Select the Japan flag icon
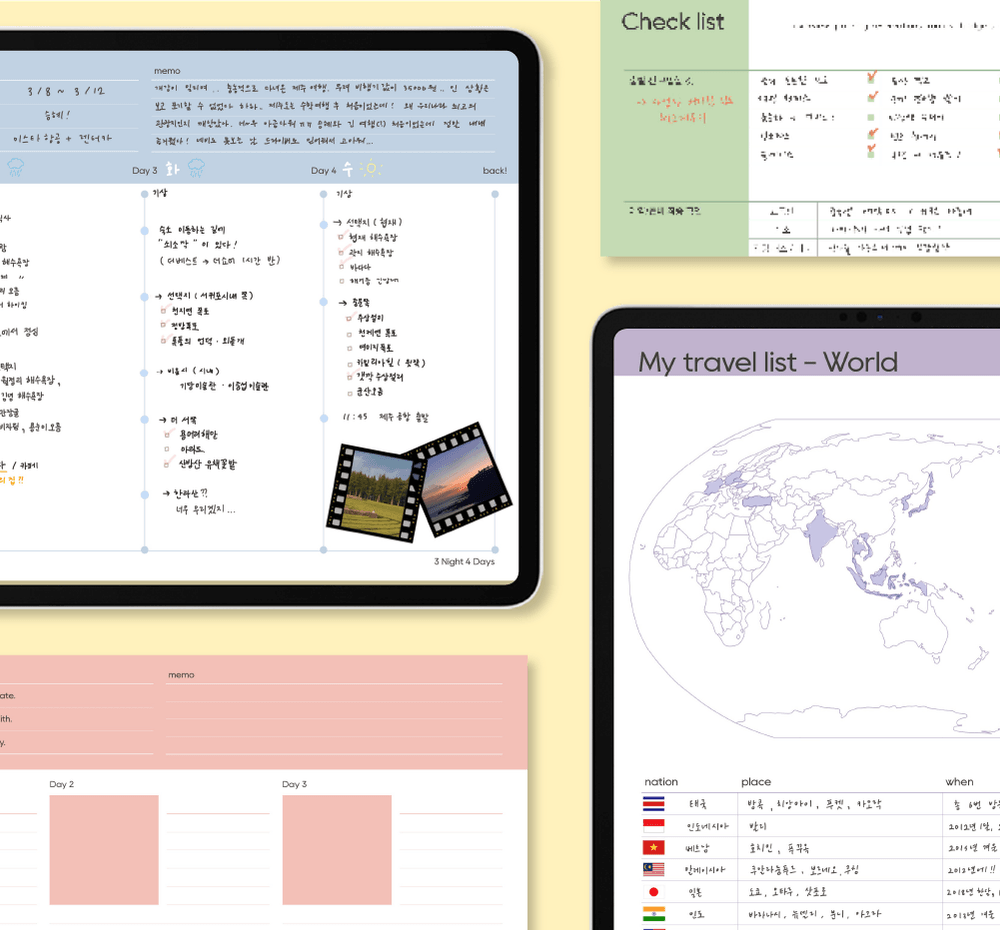Screen dimensions: 1000x930 click(x=654, y=892)
